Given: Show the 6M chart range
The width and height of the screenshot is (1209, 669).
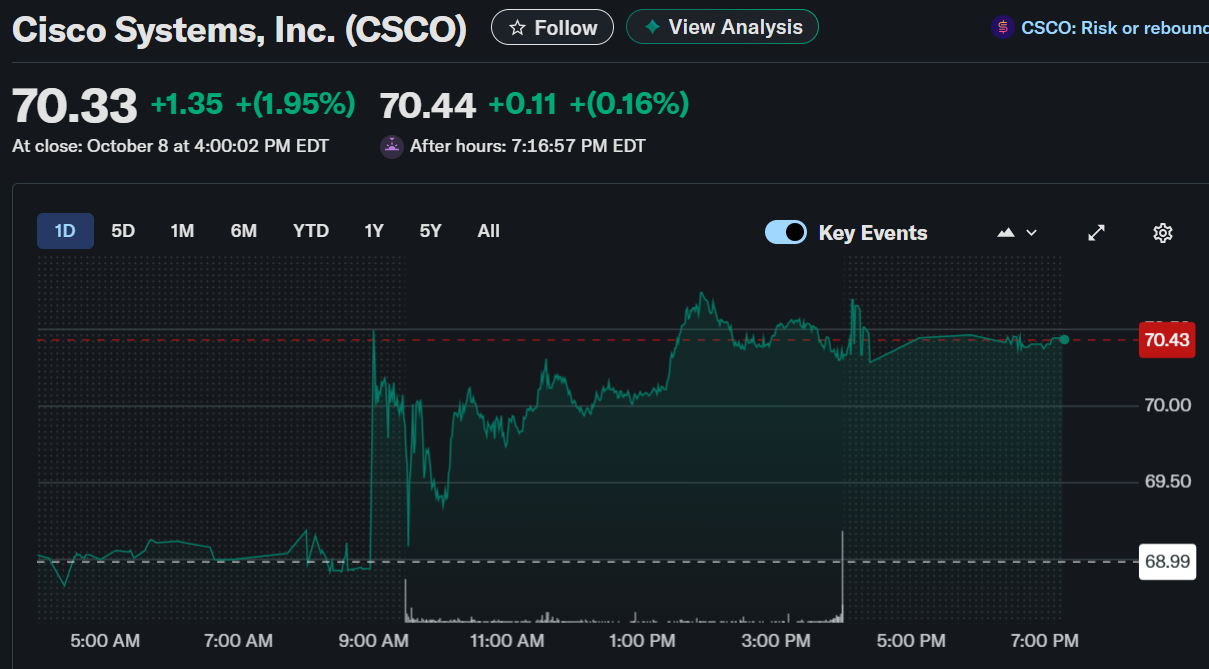Looking at the screenshot, I should pyautogui.click(x=244, y=231).
